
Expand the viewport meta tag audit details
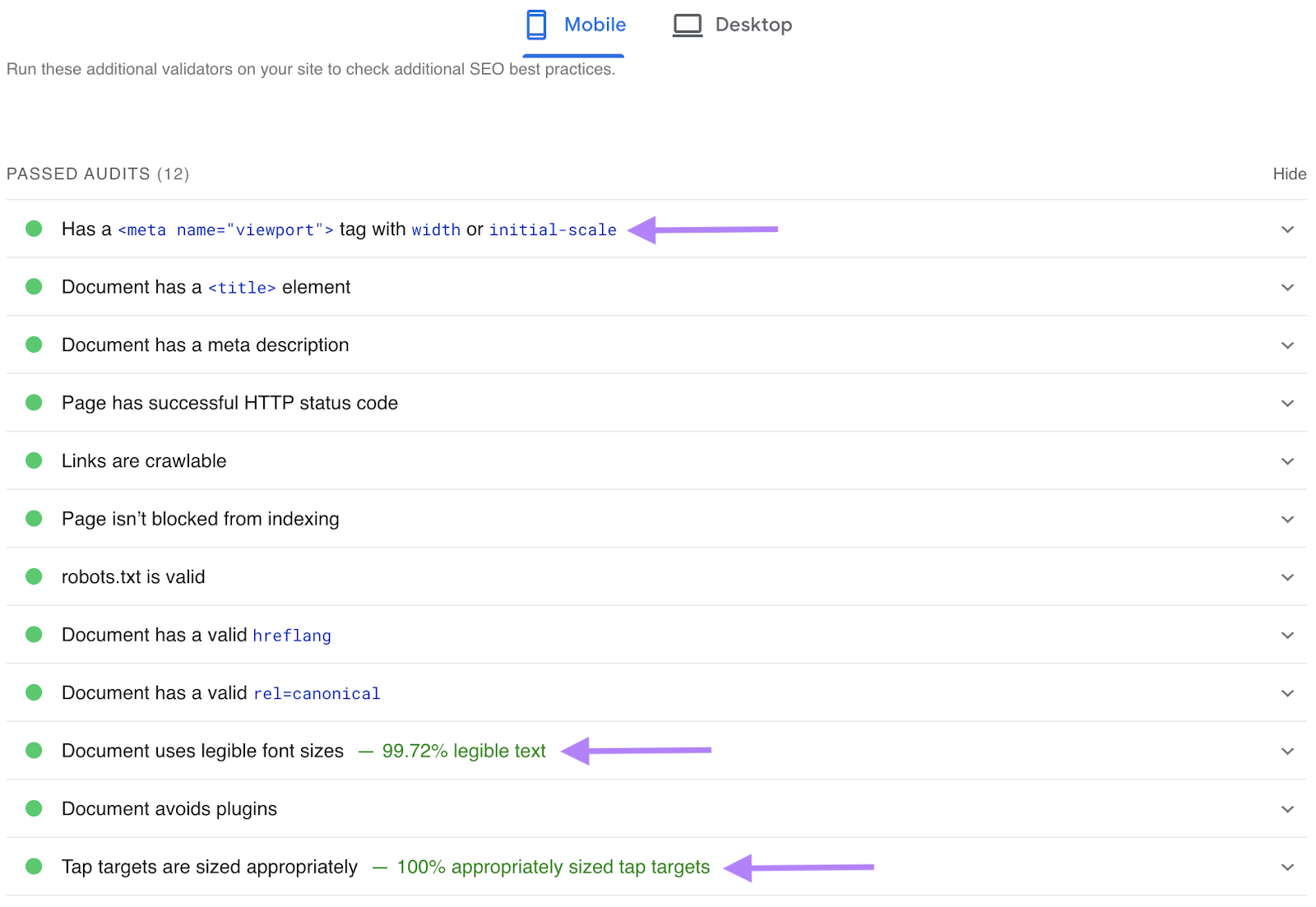coord(1286,229)
